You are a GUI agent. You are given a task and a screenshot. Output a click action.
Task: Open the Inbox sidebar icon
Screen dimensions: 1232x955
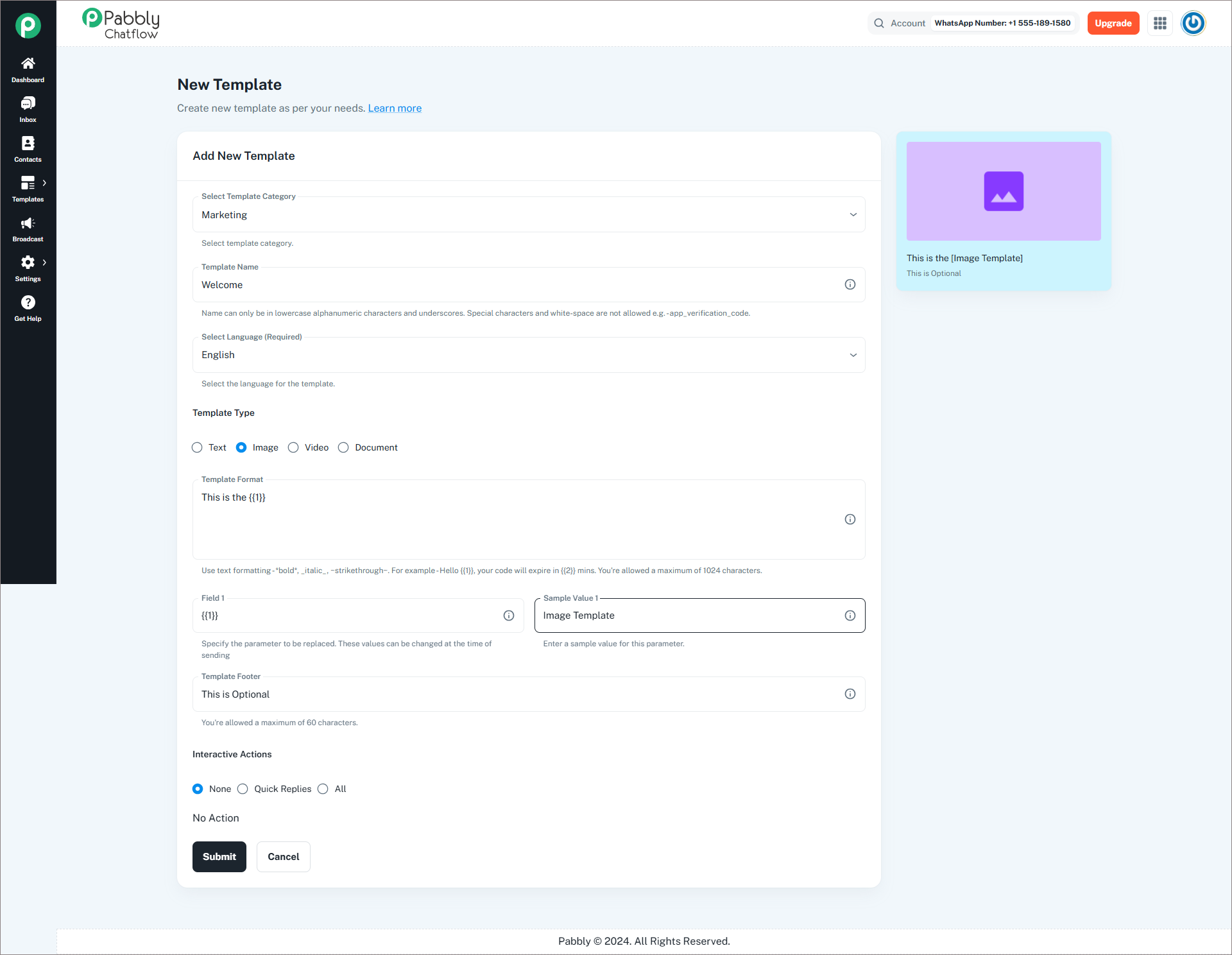[x=28, y=110]
